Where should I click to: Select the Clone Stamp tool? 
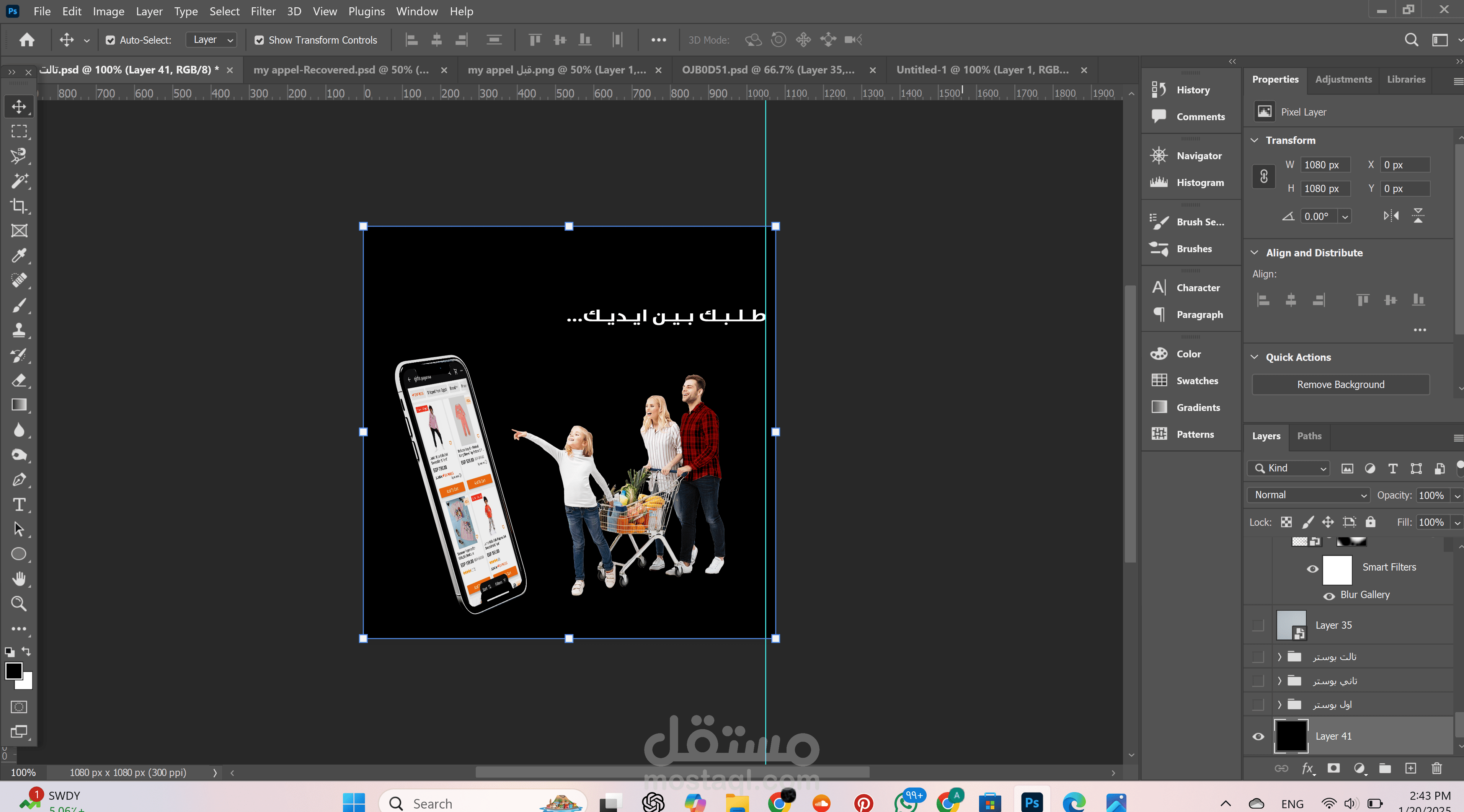click(19, 330)
